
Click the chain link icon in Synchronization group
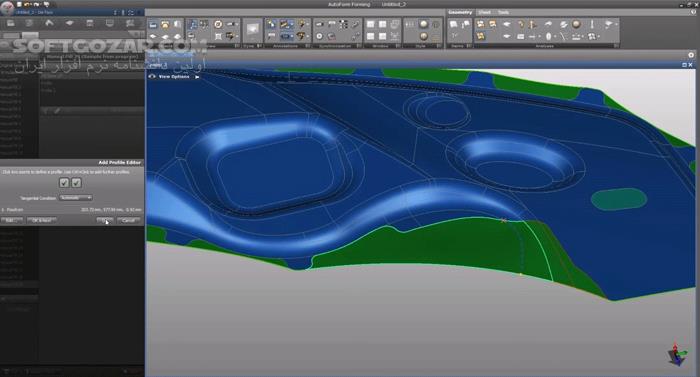(355, 25)
